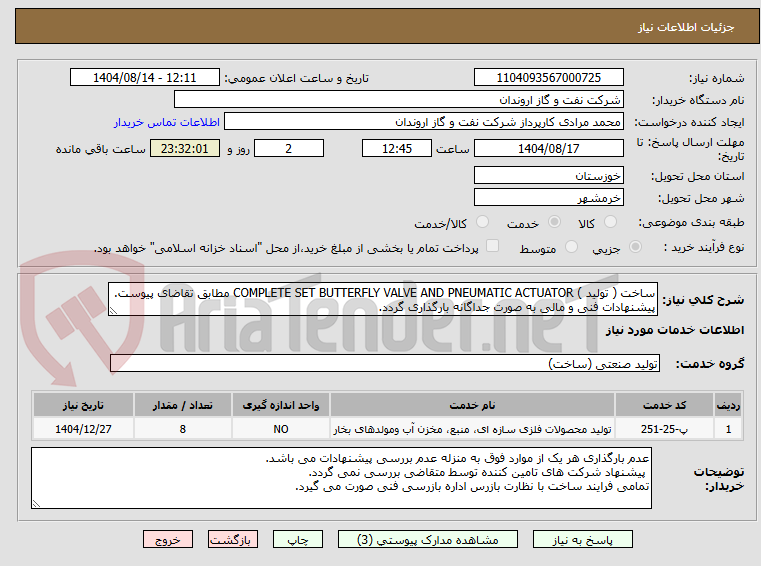761x566 pixels.
Task: Select the 'جزیی' purchase type radio
Action: pos(635,247)
